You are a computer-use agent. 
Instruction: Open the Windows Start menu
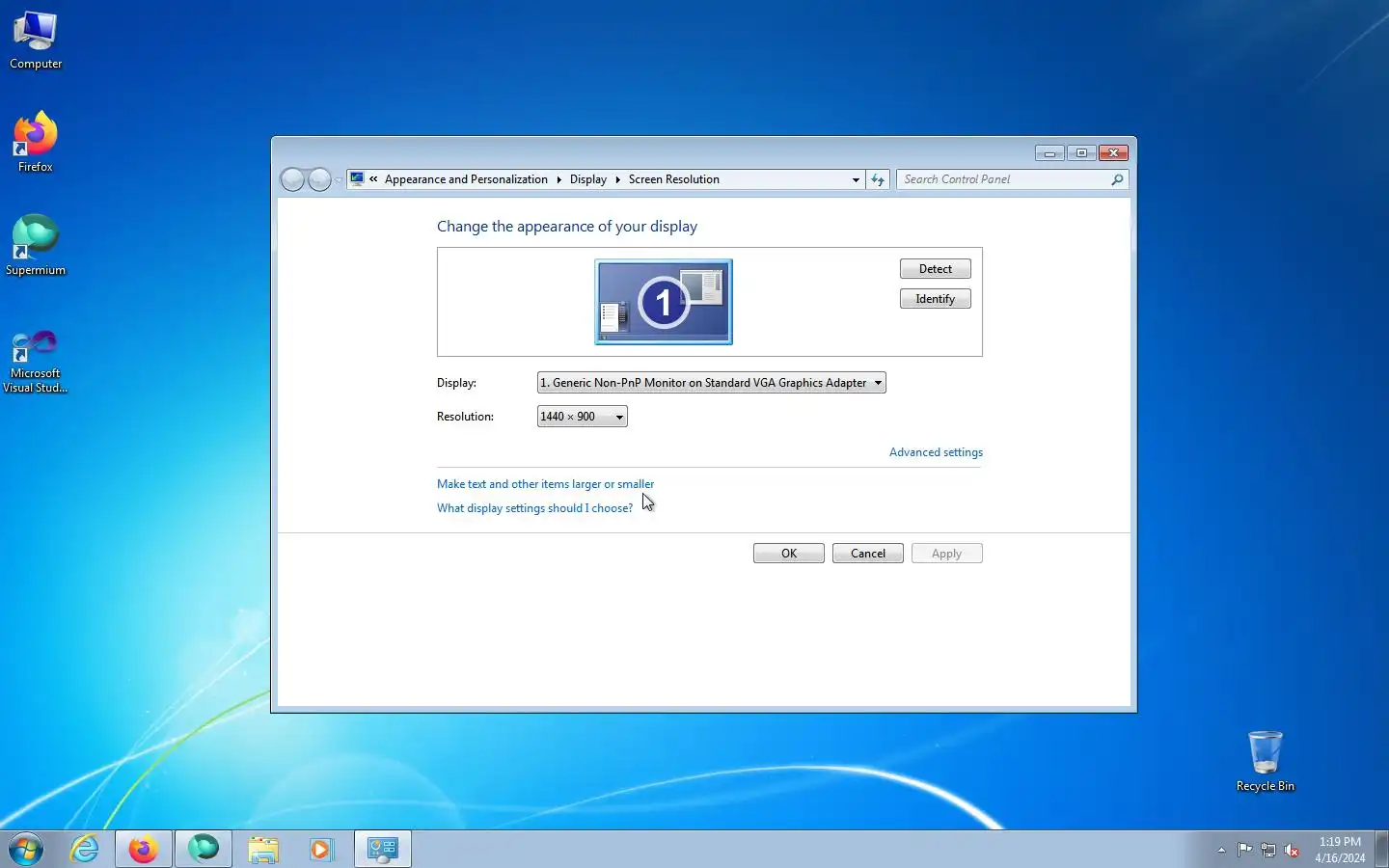26,850
